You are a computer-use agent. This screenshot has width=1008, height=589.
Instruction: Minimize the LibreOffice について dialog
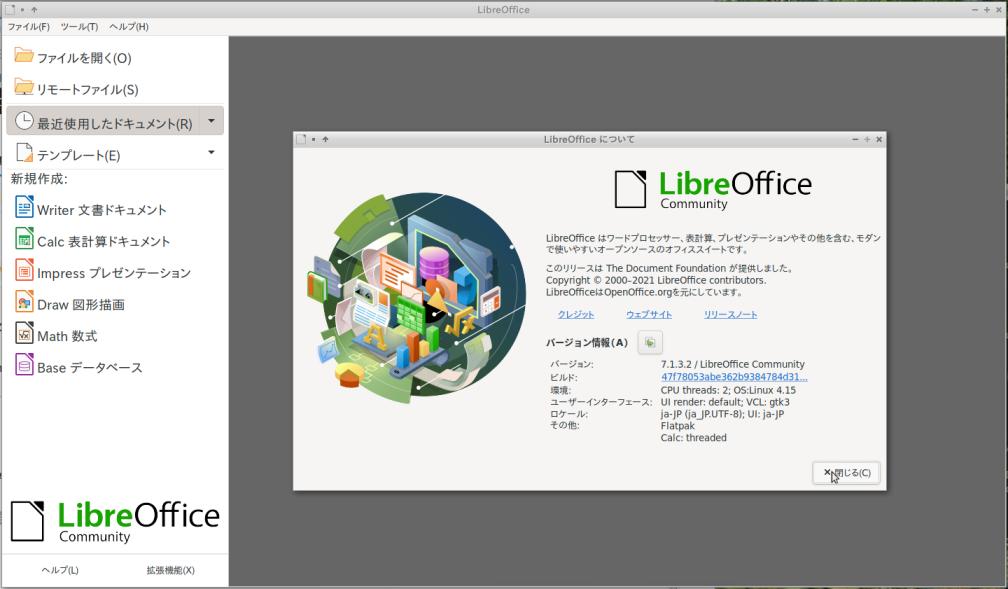click(x=855, y=139)
